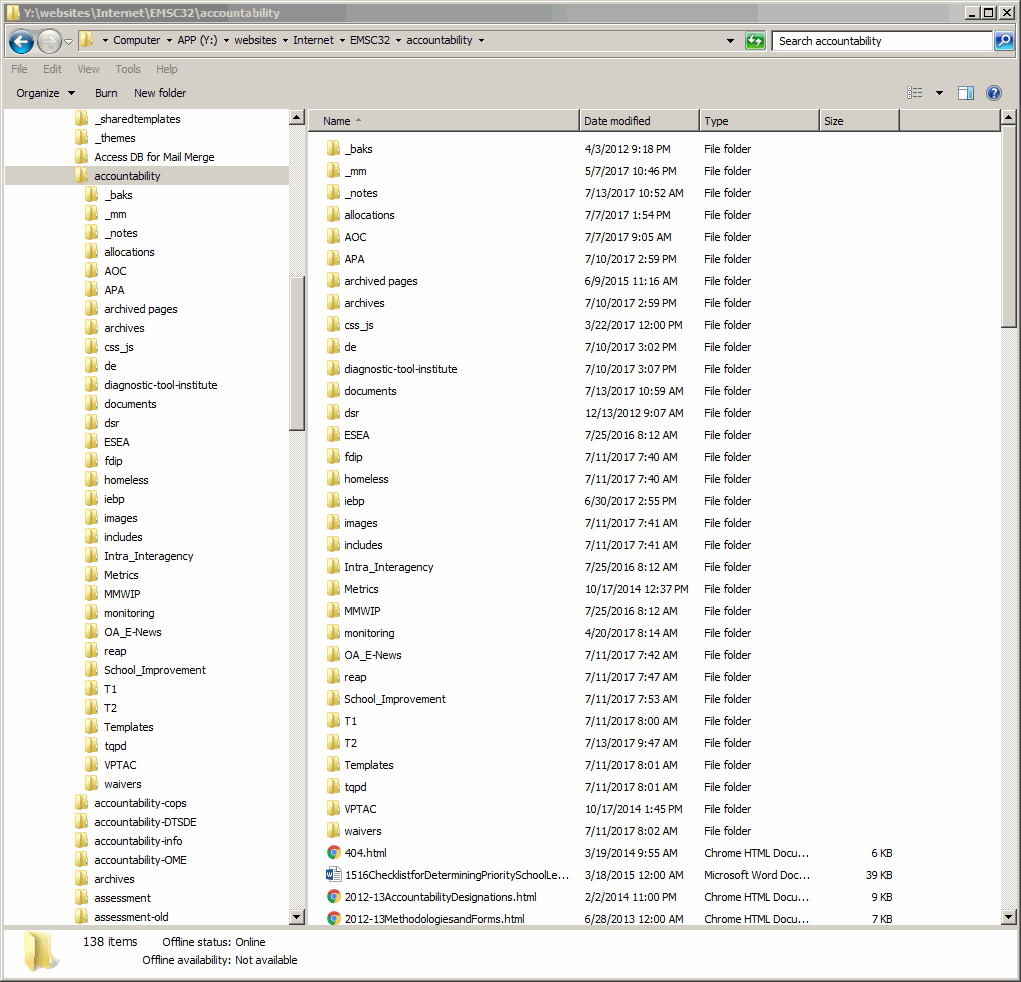1021x982 pixels.
Task: Select the 1516Checklist Word document icon
Action: (x=334, y=875)
